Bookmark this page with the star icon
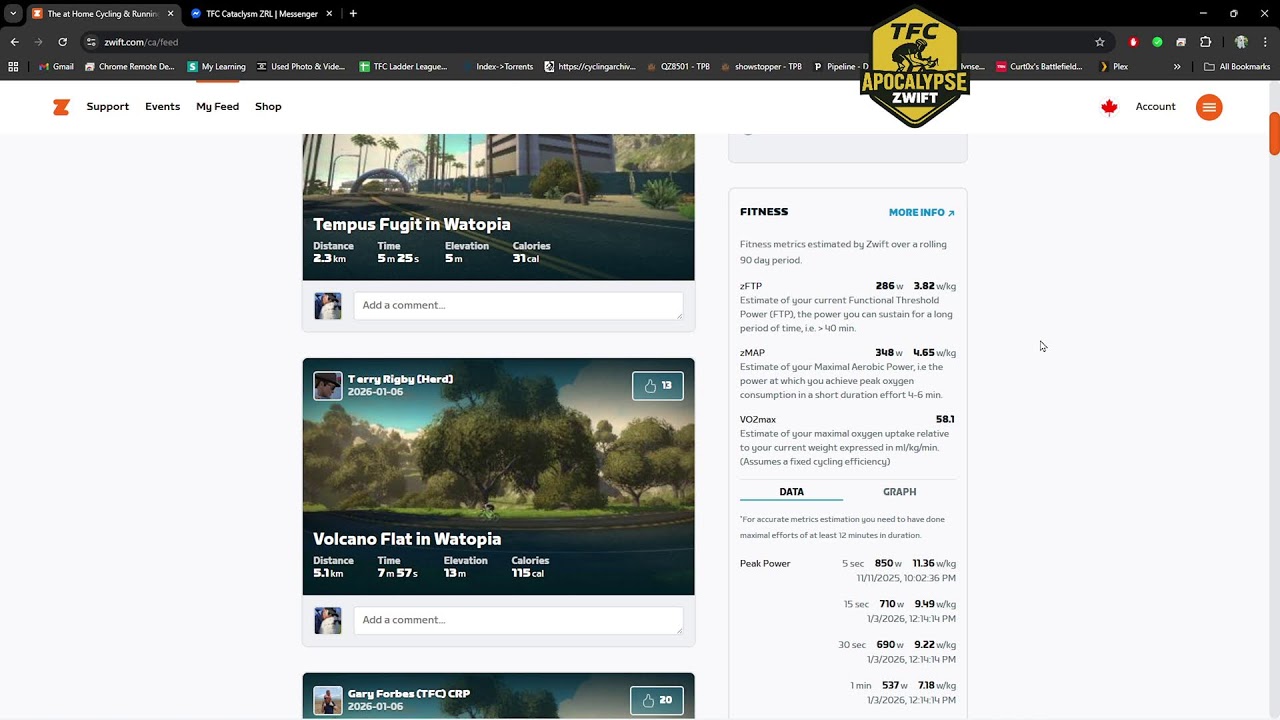This screenshot has width=1280, height=720. pyautogui.click(x=1100, y=42)
